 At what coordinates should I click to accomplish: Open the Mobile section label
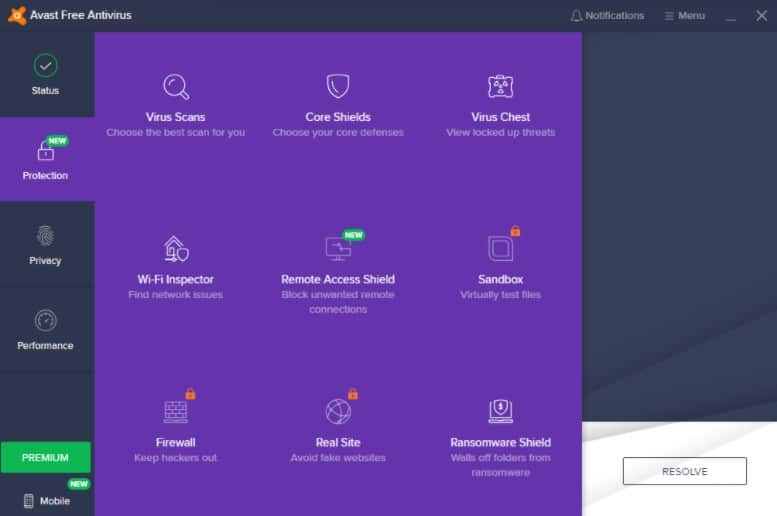pyautogui.click(x=55, y=501)
